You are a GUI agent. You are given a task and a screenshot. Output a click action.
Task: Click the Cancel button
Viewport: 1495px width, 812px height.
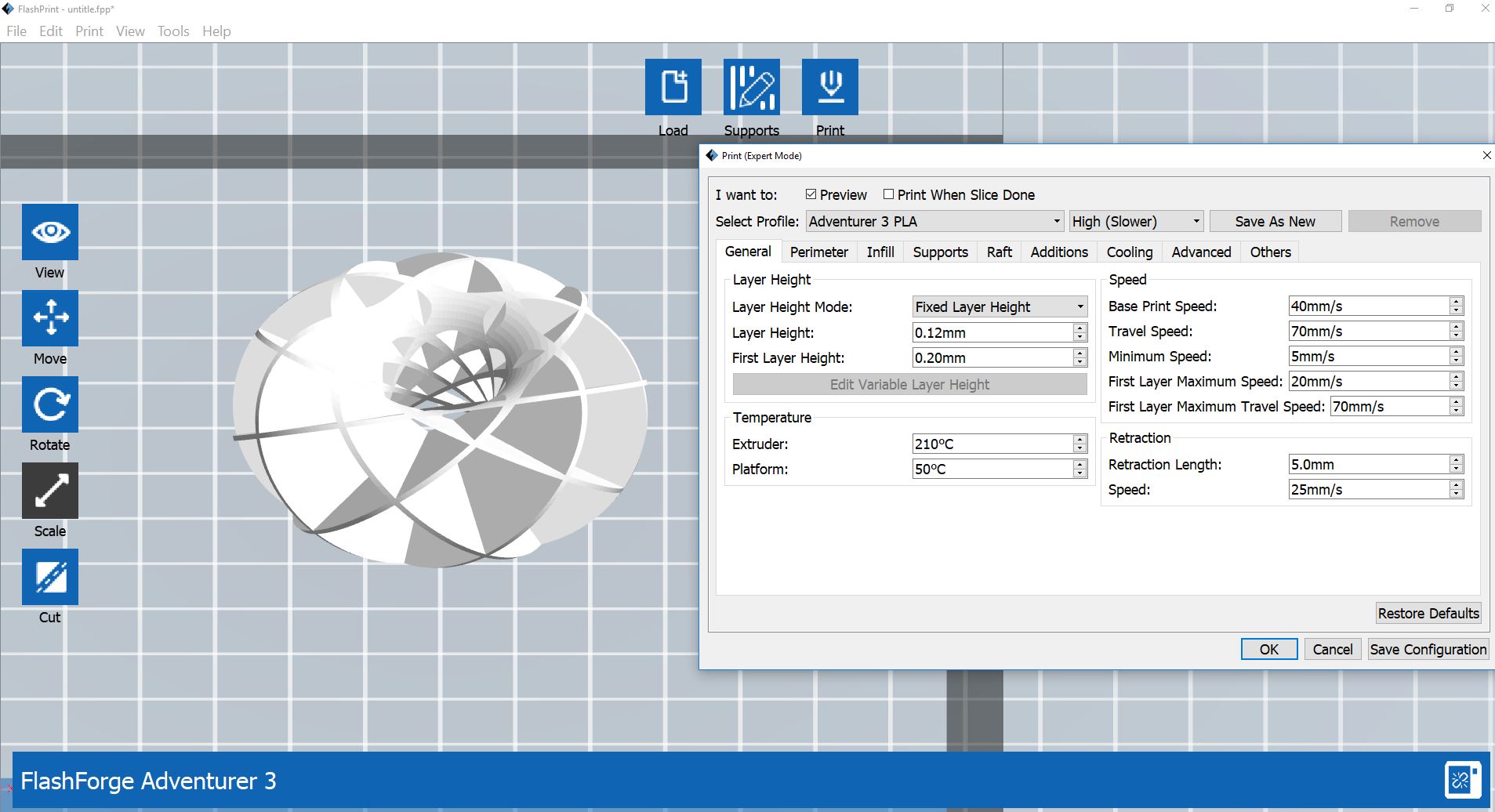(x=1333, y=649)
